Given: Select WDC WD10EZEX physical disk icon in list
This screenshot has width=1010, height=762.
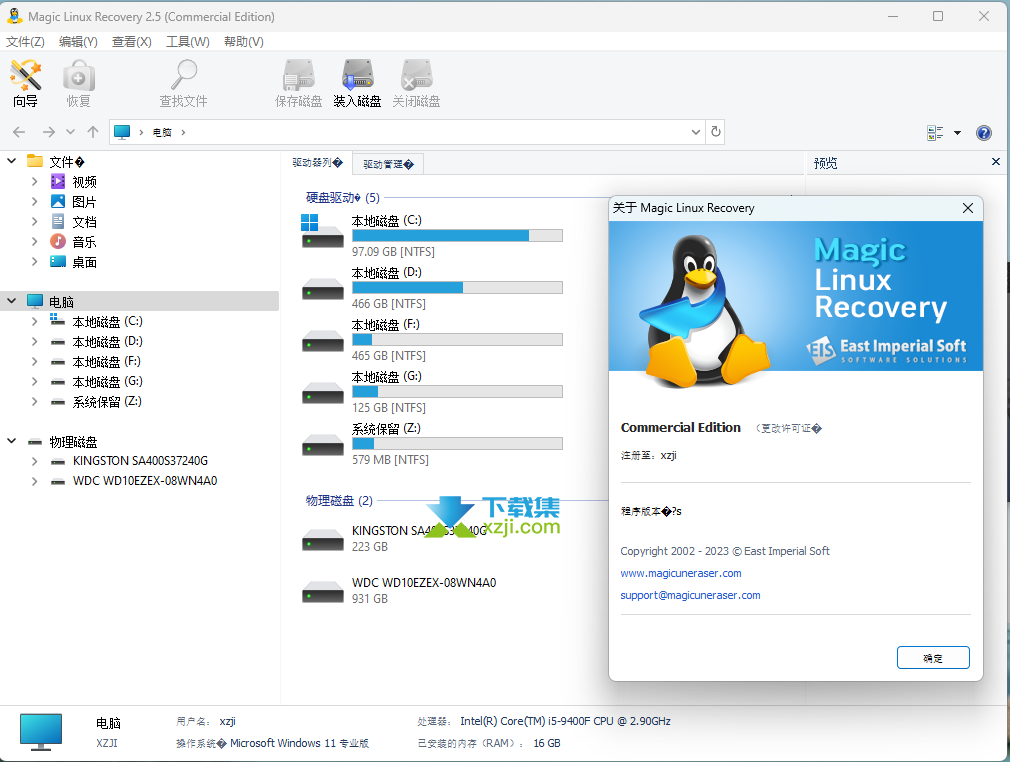Looking at the screenshot, I should 322,591.
